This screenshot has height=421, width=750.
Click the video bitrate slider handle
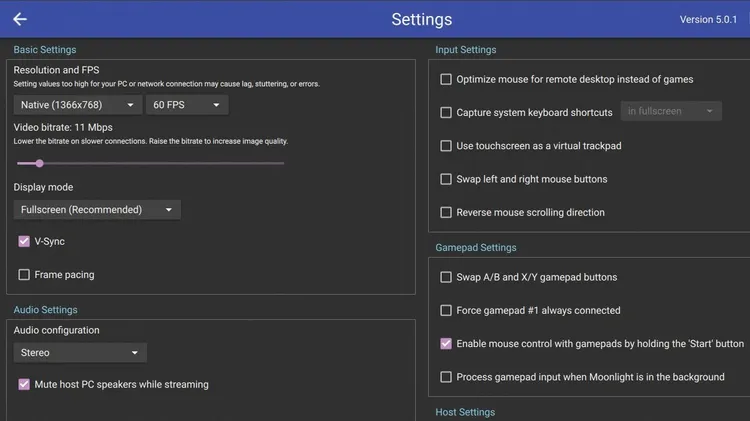40,163
